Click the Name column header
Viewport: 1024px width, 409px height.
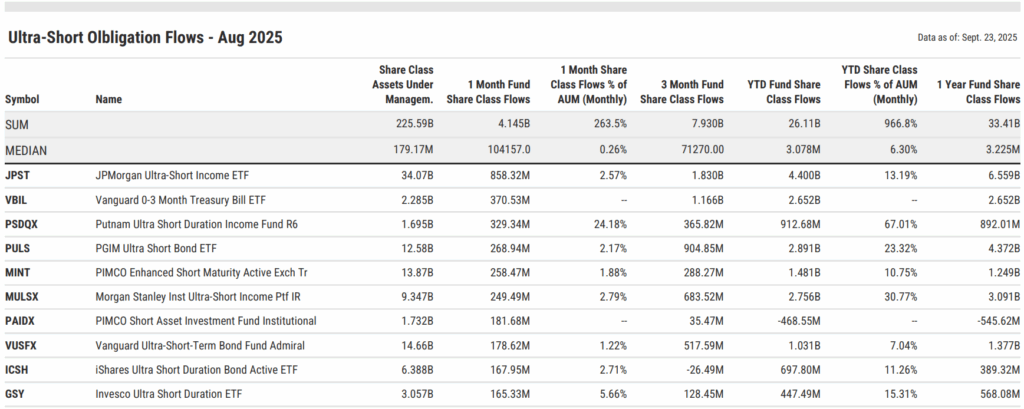click(x=108, y=99)
